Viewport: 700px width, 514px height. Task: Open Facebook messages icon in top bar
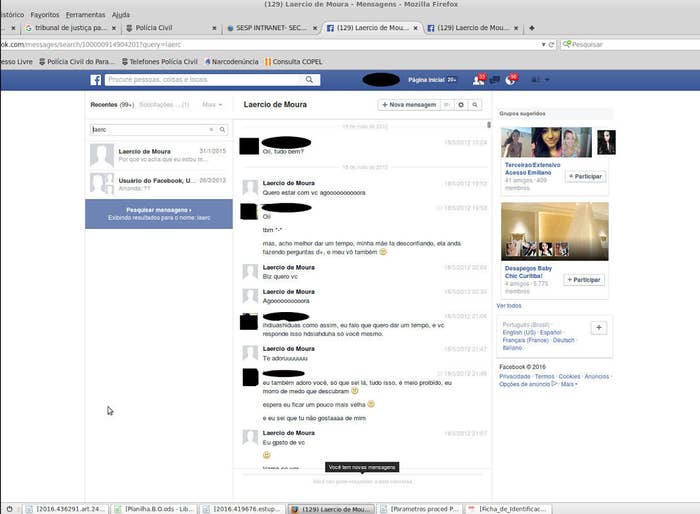(495, 80)
